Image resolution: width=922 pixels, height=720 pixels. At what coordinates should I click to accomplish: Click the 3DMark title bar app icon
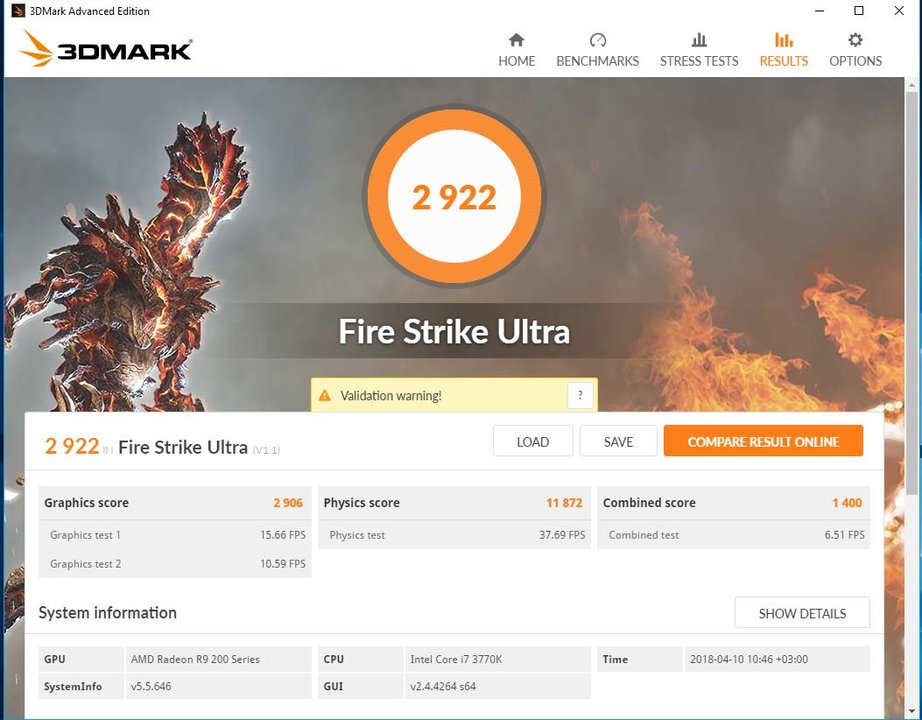tap(18, 11)
